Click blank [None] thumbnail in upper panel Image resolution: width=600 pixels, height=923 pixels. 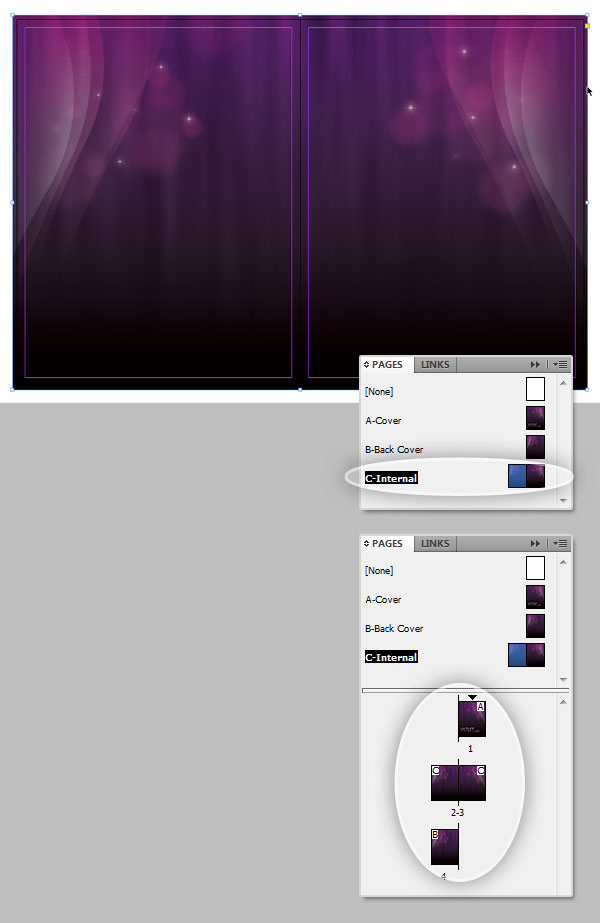pos(535,389)
